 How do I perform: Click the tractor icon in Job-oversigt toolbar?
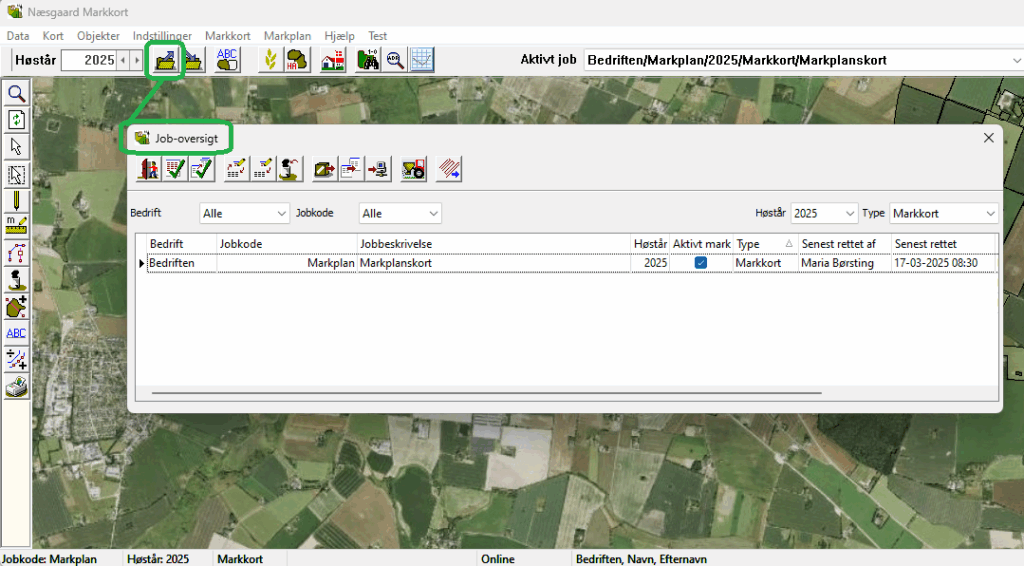(x=413, y=170)
